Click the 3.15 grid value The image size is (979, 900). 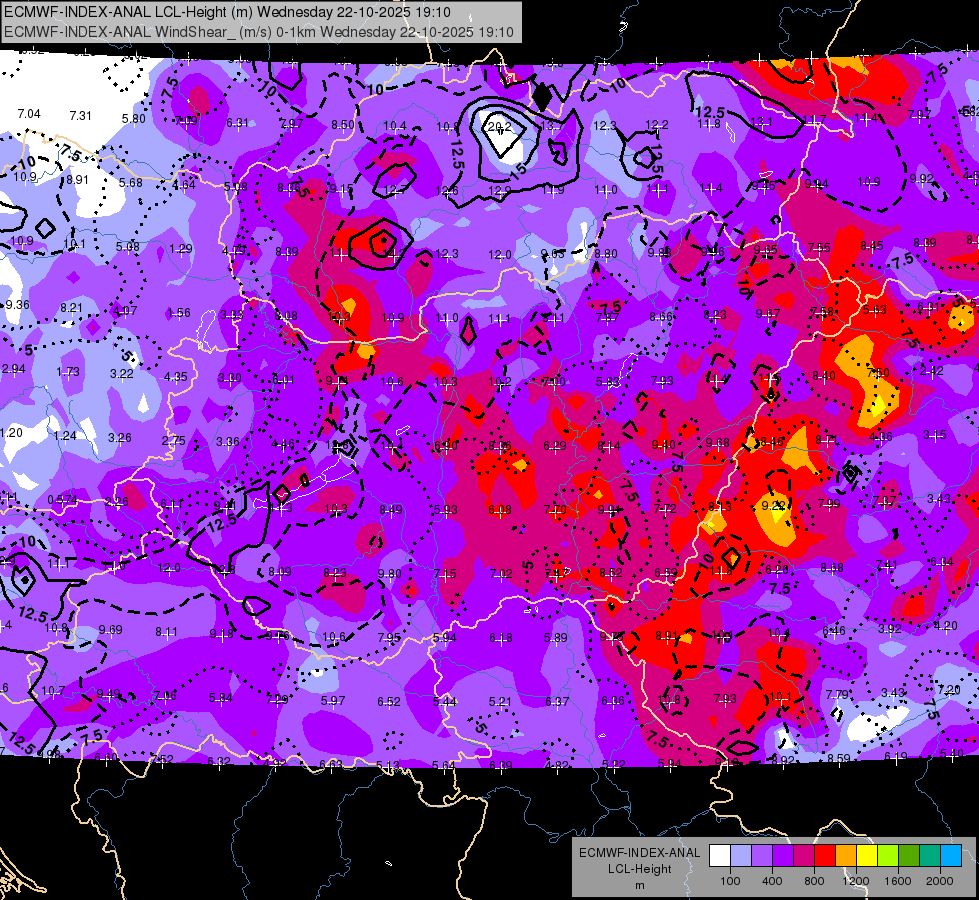[x=935, y=434]
